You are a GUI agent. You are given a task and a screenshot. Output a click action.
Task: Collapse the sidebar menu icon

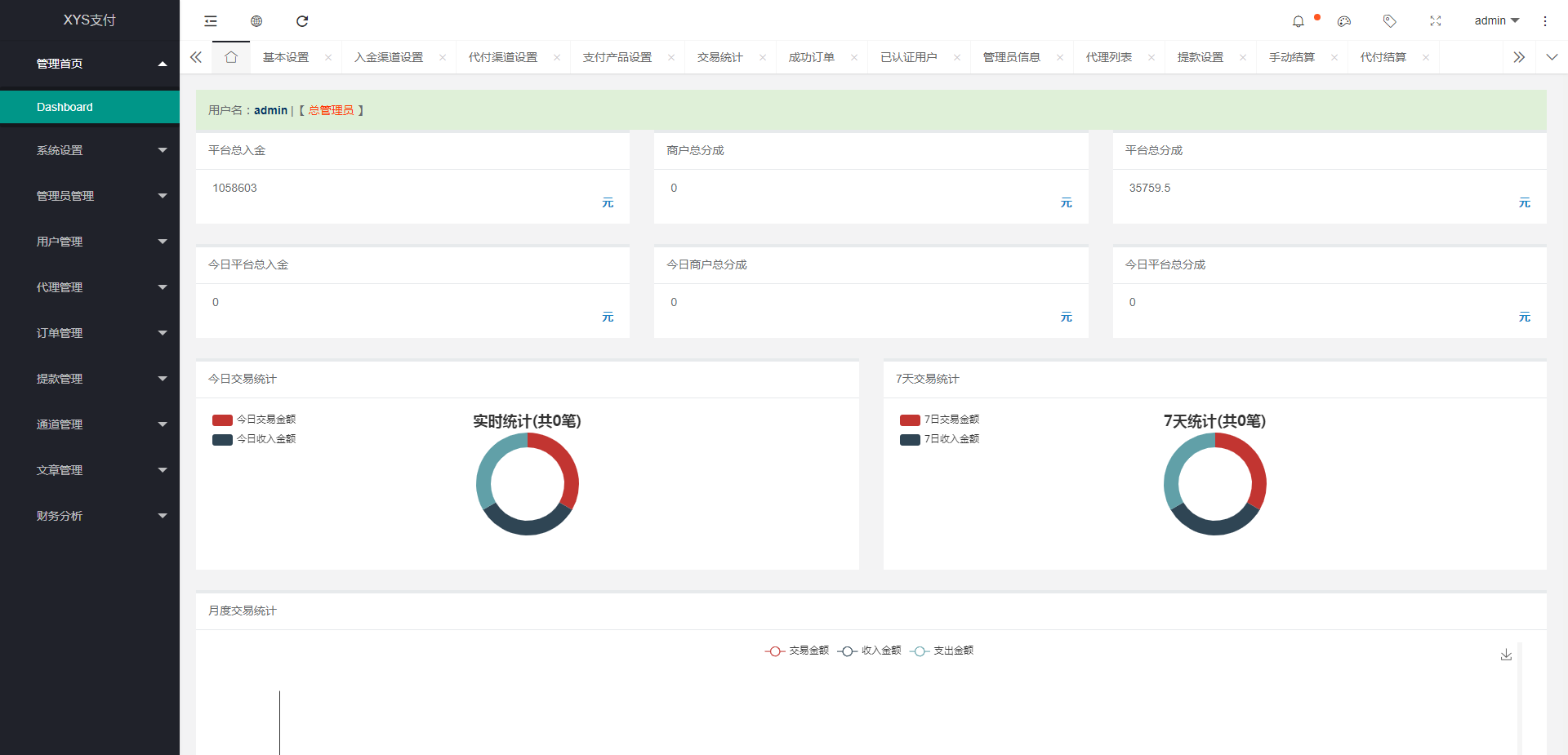211,21
